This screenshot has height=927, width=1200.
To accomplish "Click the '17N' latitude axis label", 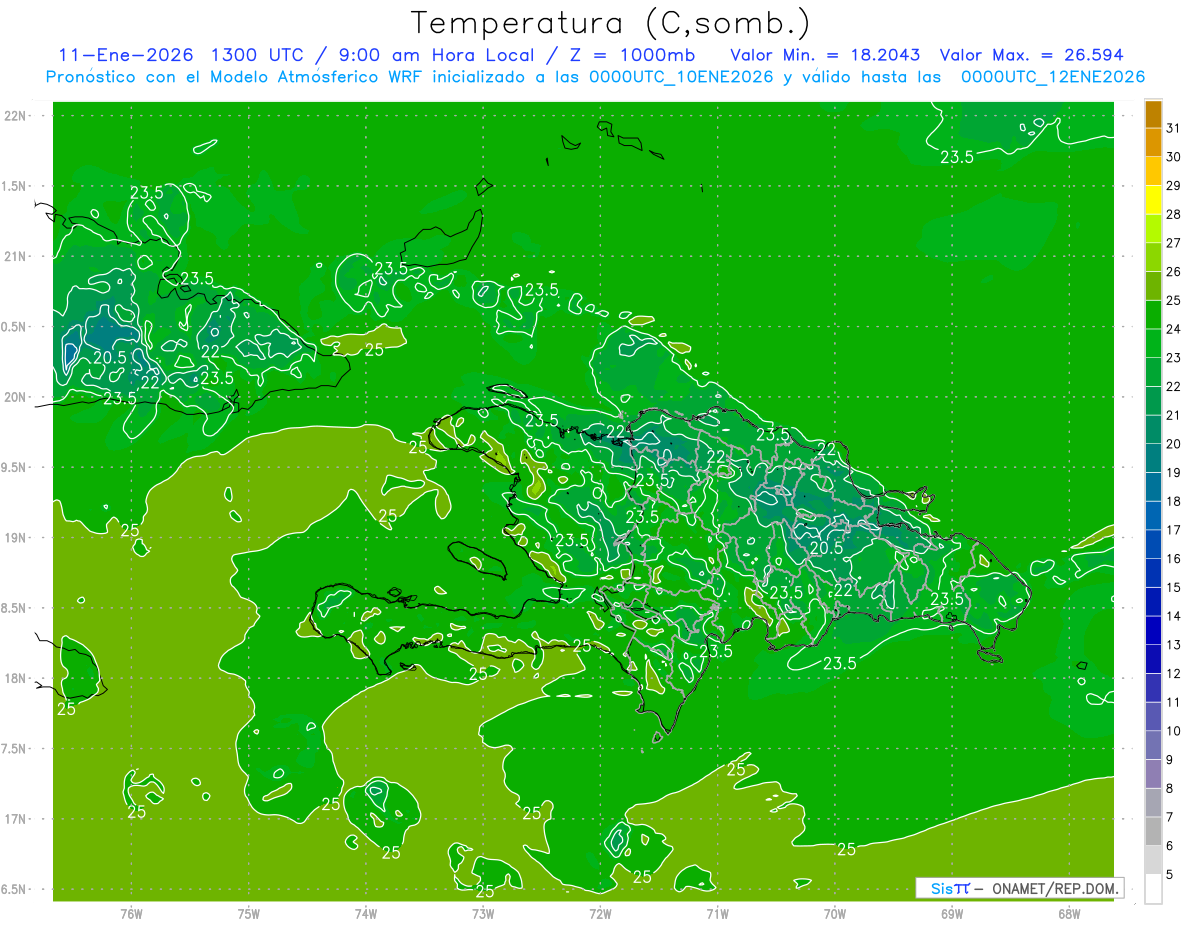I will pos(16,819).
